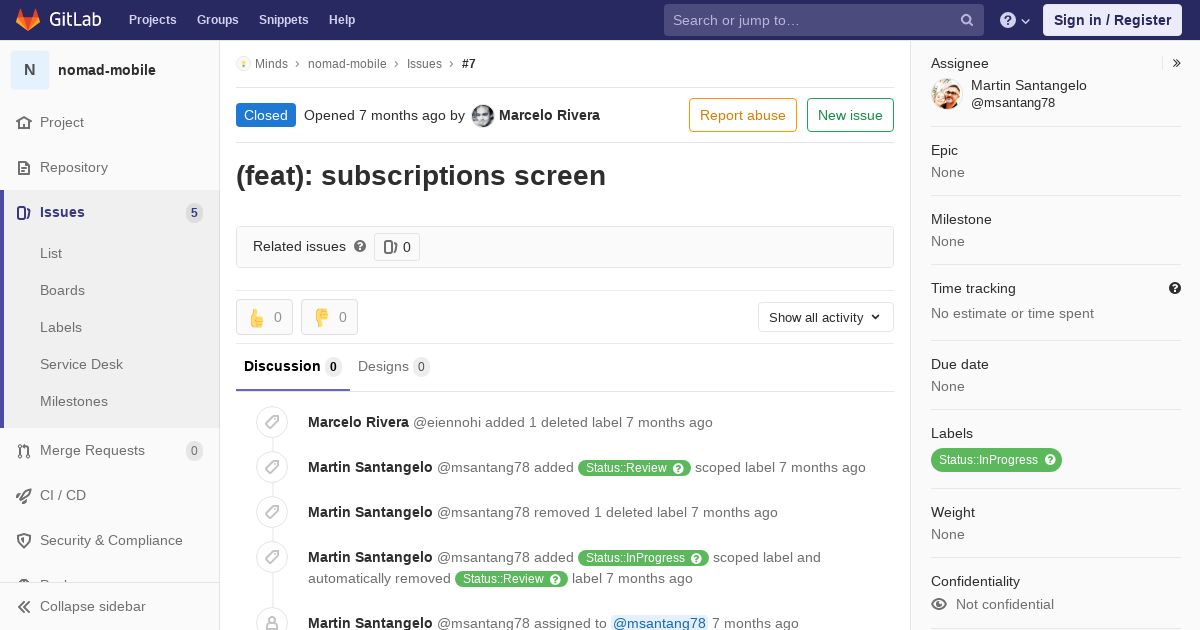The image size is (1200, 630).
Task: Open the nomad-mobile breadcrumb link
Action: click(347, 63)
